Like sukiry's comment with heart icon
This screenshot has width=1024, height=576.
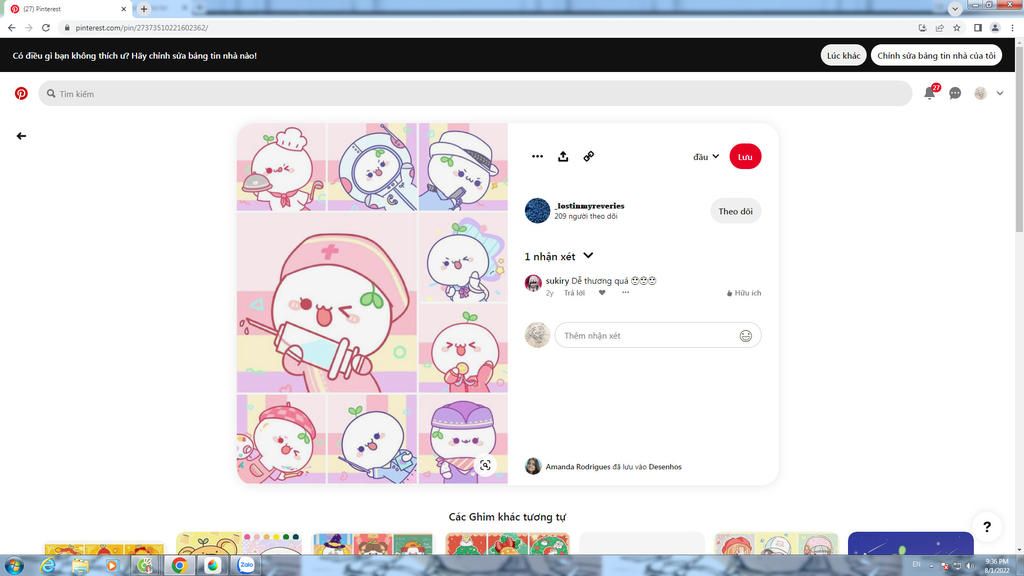[x=602, y=293]
